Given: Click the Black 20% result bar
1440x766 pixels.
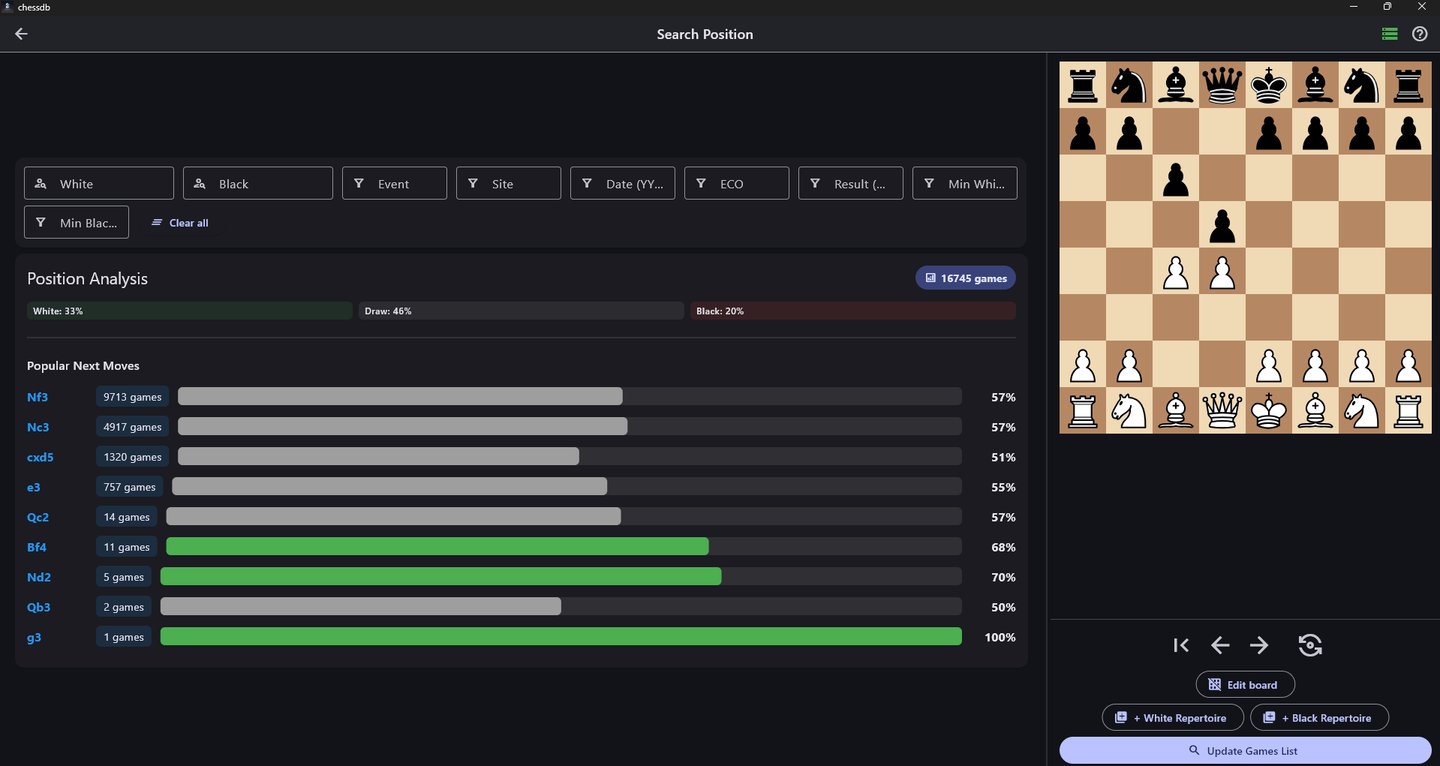Looking at the screenshot, I should point(853,311).
